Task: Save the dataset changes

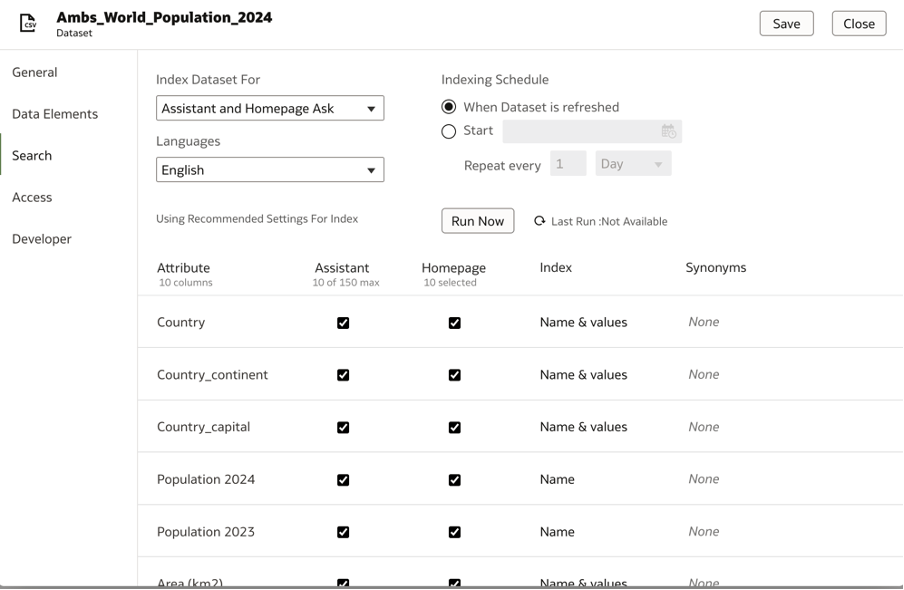Action: pyautogui.click(x=786, y=22)
